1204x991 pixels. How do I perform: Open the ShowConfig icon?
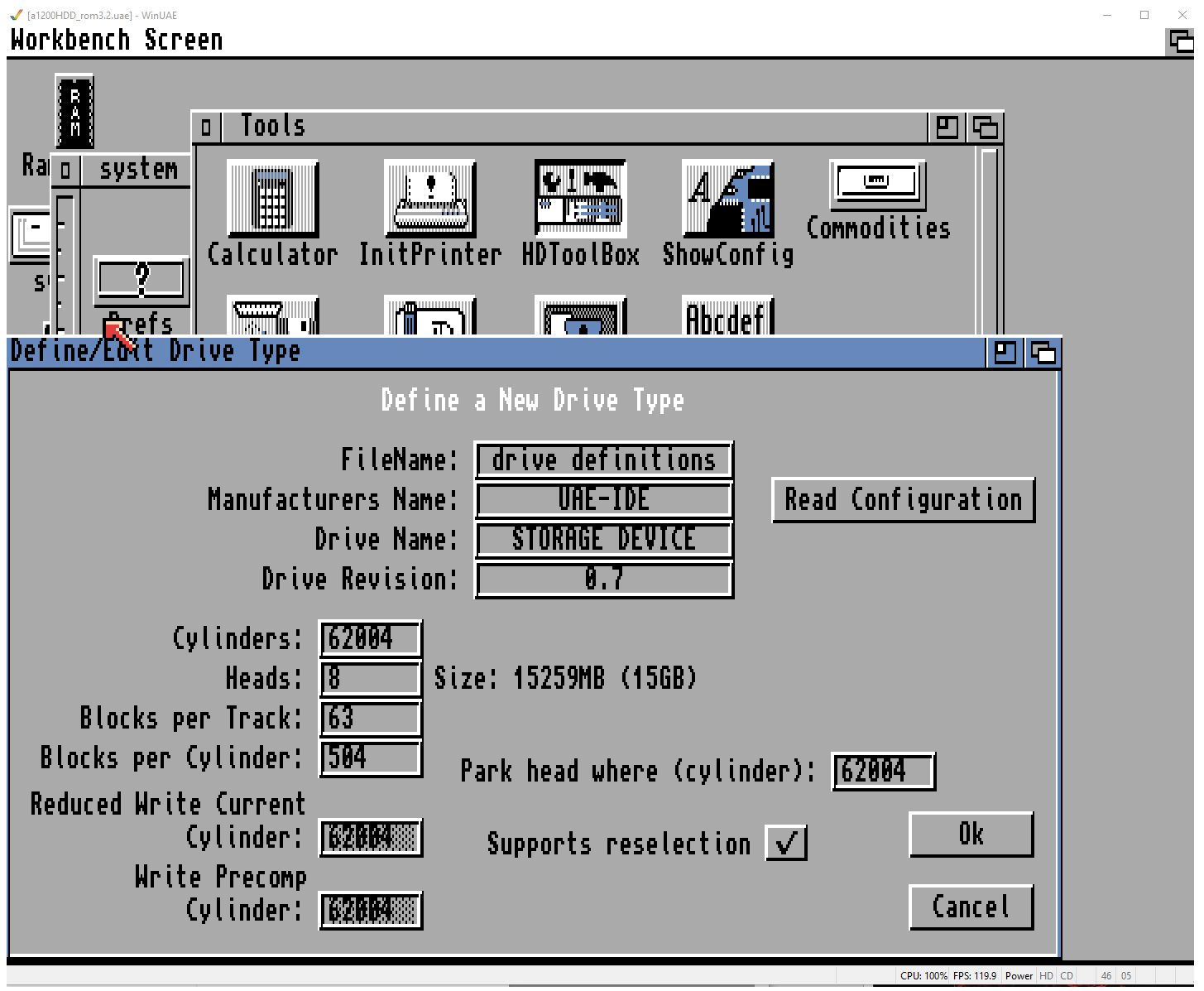pyautogui.click(x=727, y=199)
